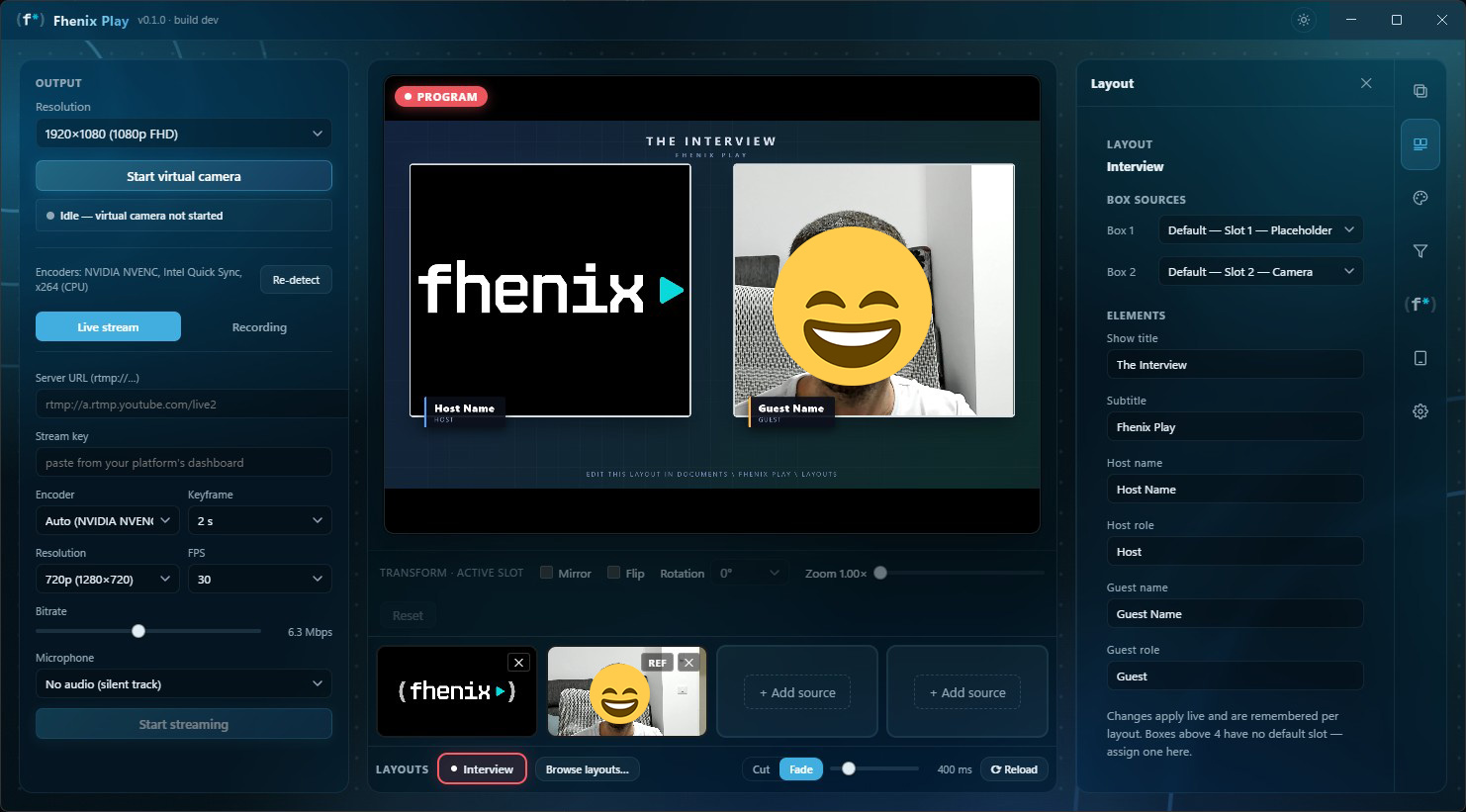Open the Box 1 source dropdown
This screenshot has width=1466, height=812.
point(1260,230)
